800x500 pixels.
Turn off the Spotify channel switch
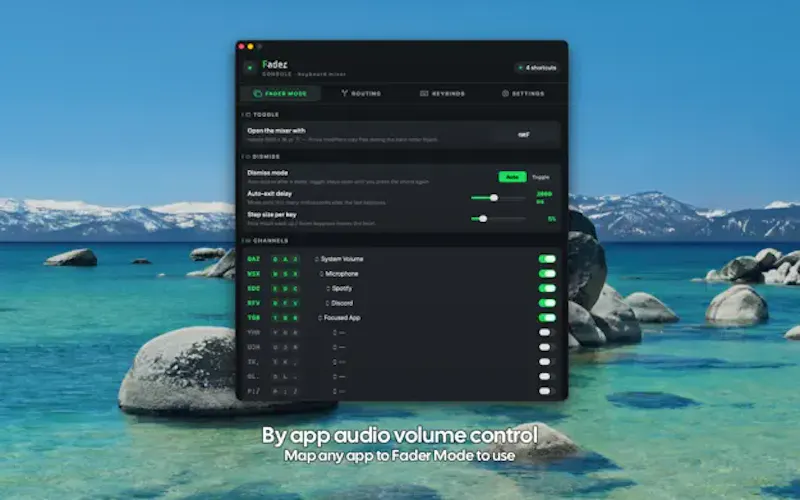(547, 289)
